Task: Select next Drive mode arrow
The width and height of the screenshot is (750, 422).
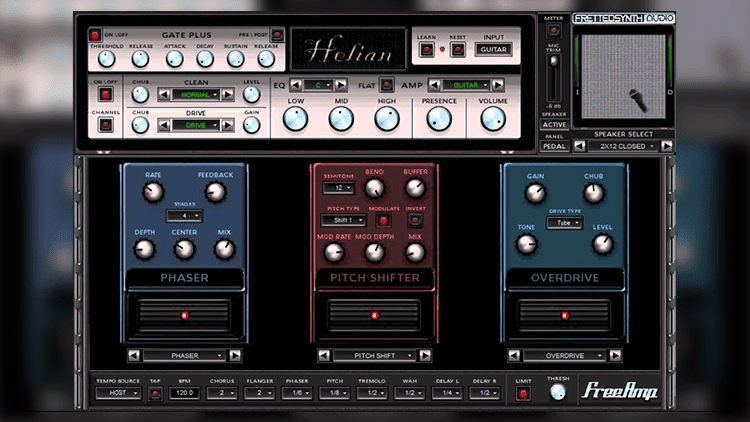Action: click(228, 125)
